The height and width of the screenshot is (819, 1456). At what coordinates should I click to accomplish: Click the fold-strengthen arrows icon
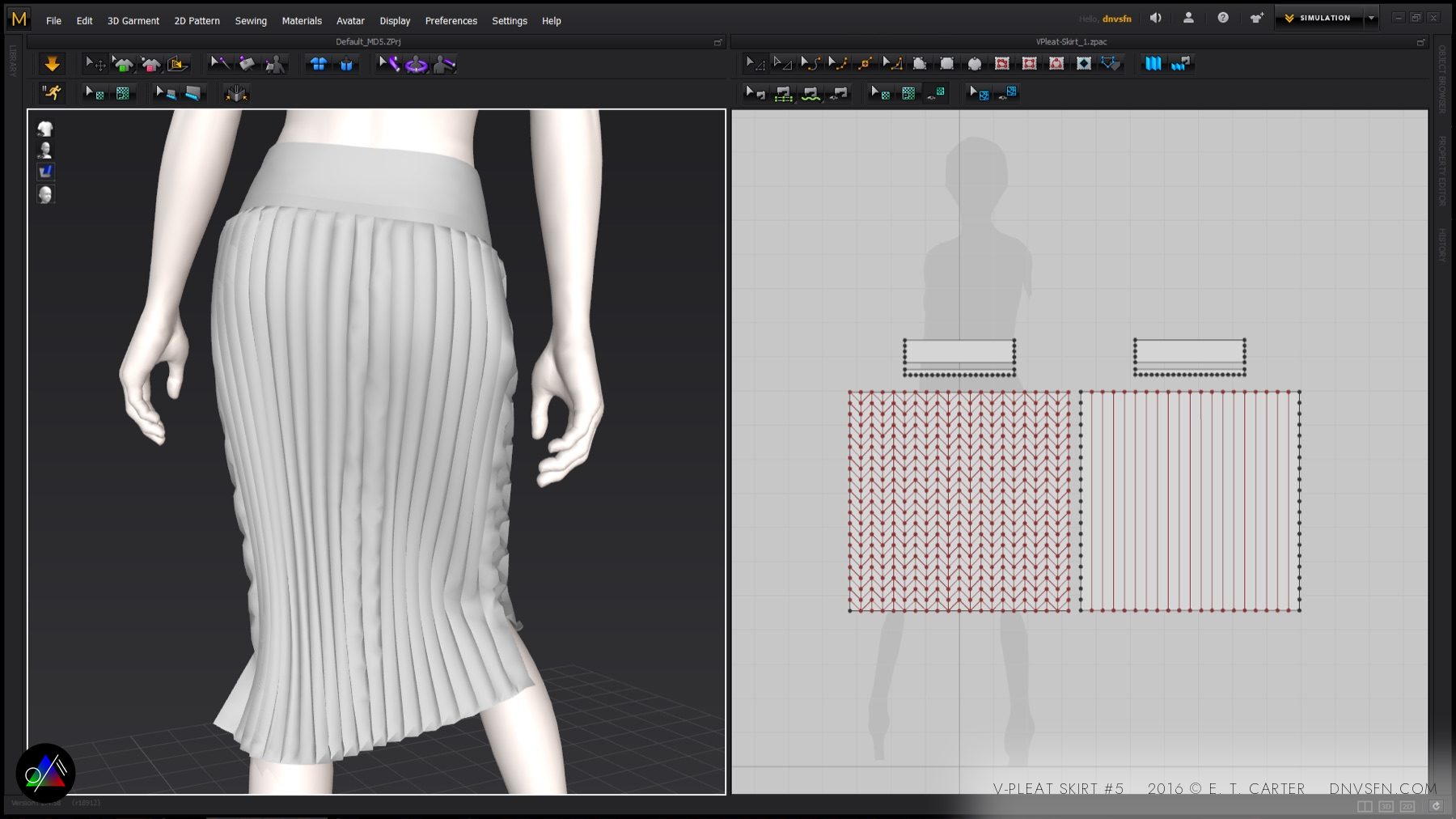coord(236,93)
